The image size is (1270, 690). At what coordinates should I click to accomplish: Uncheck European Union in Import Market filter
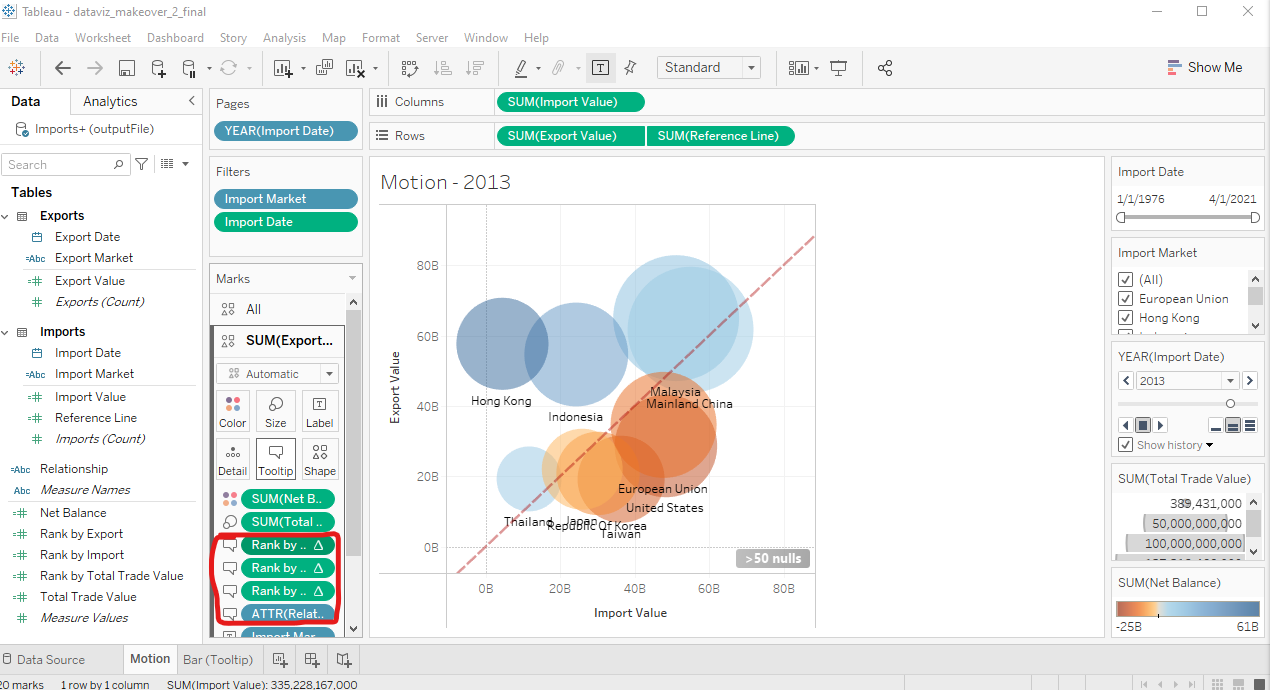[1126, 299]
